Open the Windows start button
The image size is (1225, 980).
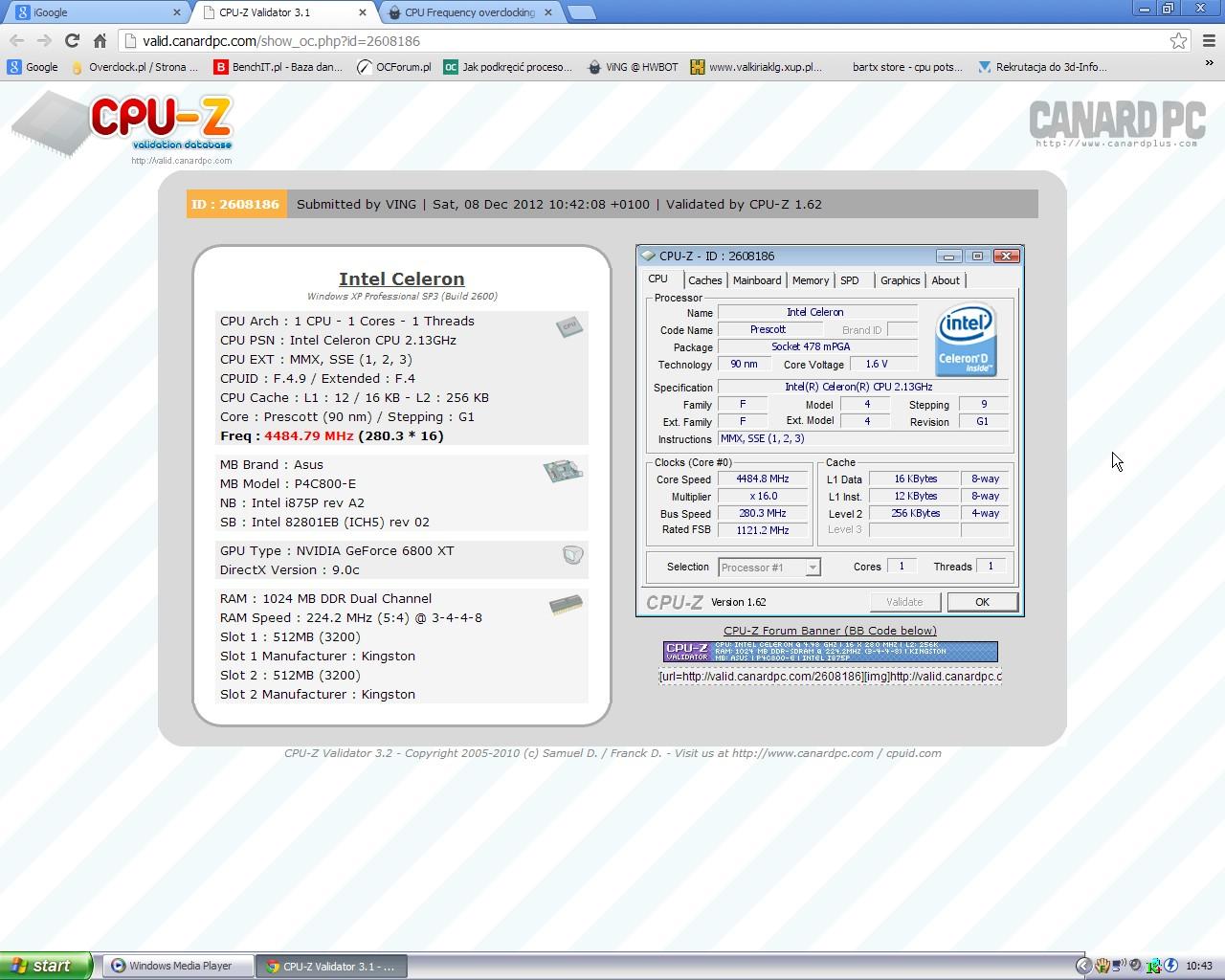[x=46, y=966]
